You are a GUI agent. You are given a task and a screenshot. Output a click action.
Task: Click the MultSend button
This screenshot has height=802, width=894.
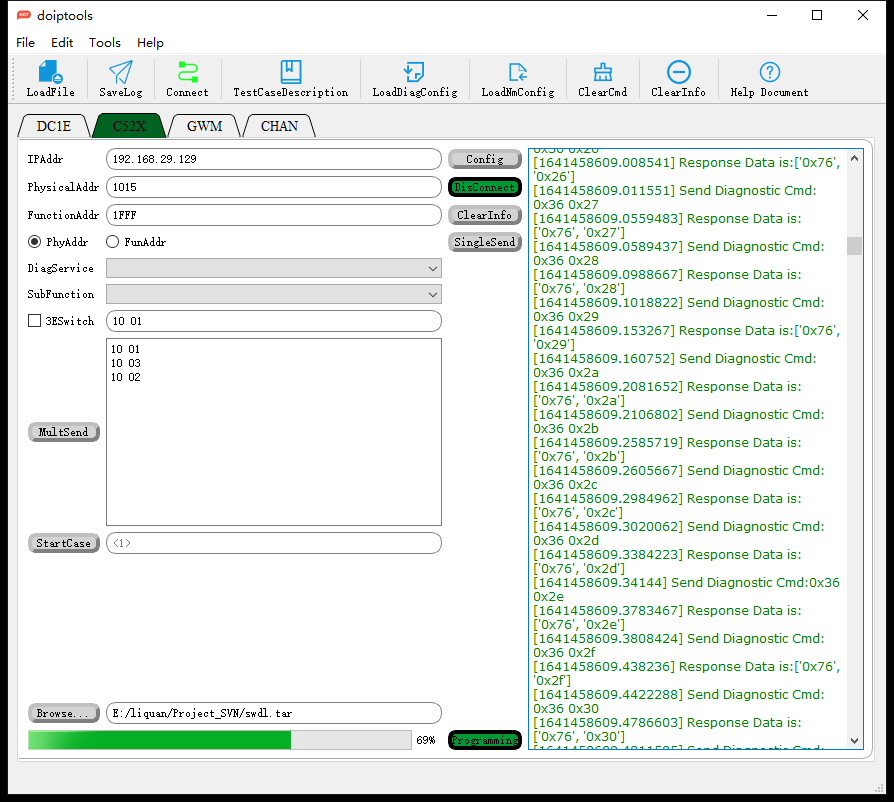pyautogui.click(x=63, y=432)
